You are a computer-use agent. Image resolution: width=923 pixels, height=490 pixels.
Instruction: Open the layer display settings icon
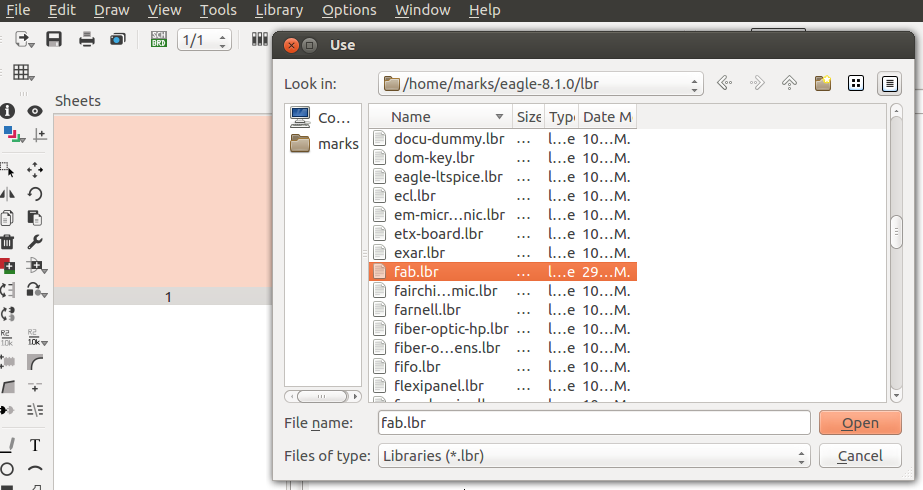13,135
